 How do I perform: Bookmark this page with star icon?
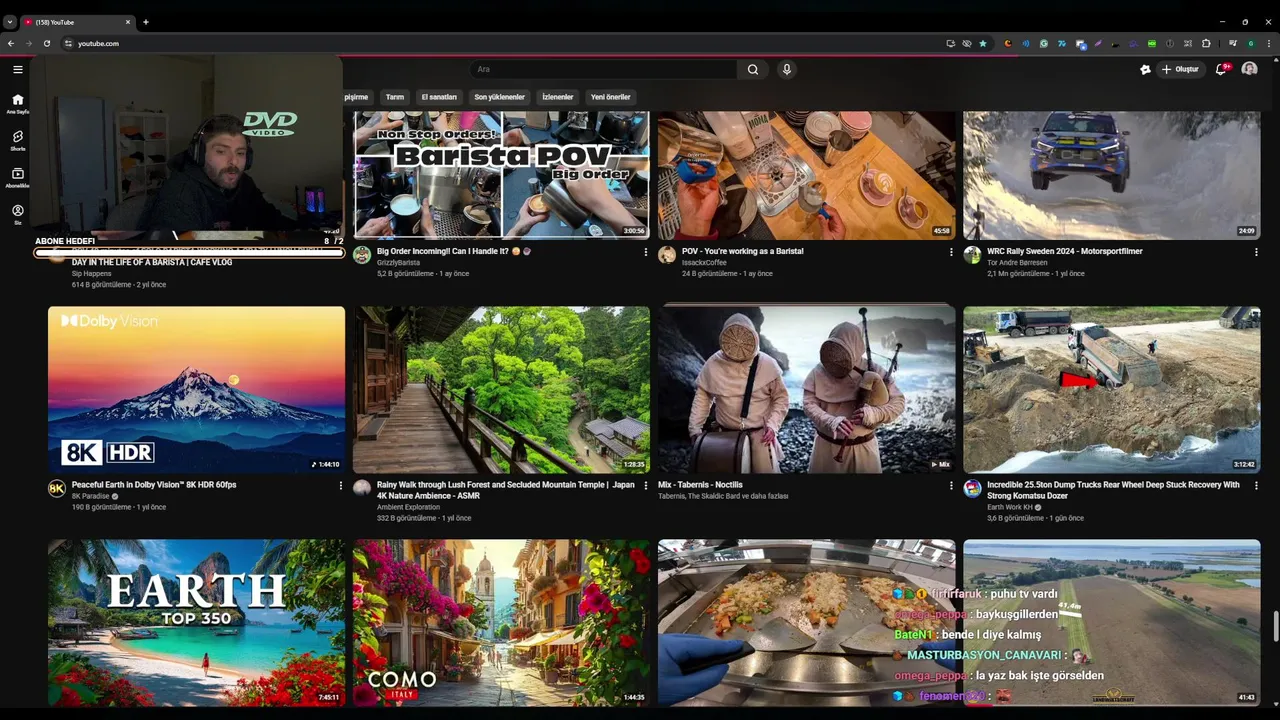tap(983, 43)
